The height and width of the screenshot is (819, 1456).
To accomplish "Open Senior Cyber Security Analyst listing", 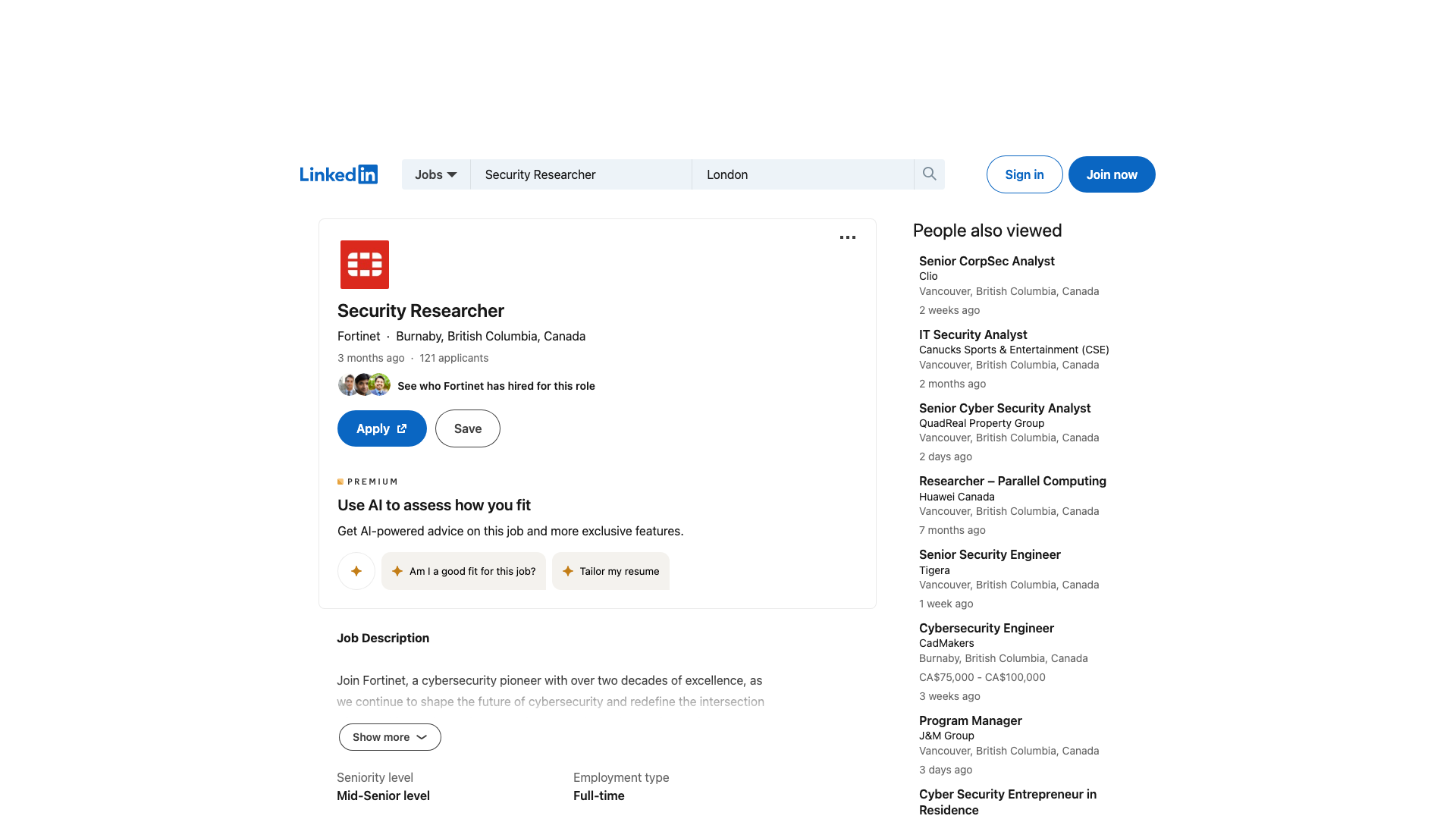I will (1005, 408).
